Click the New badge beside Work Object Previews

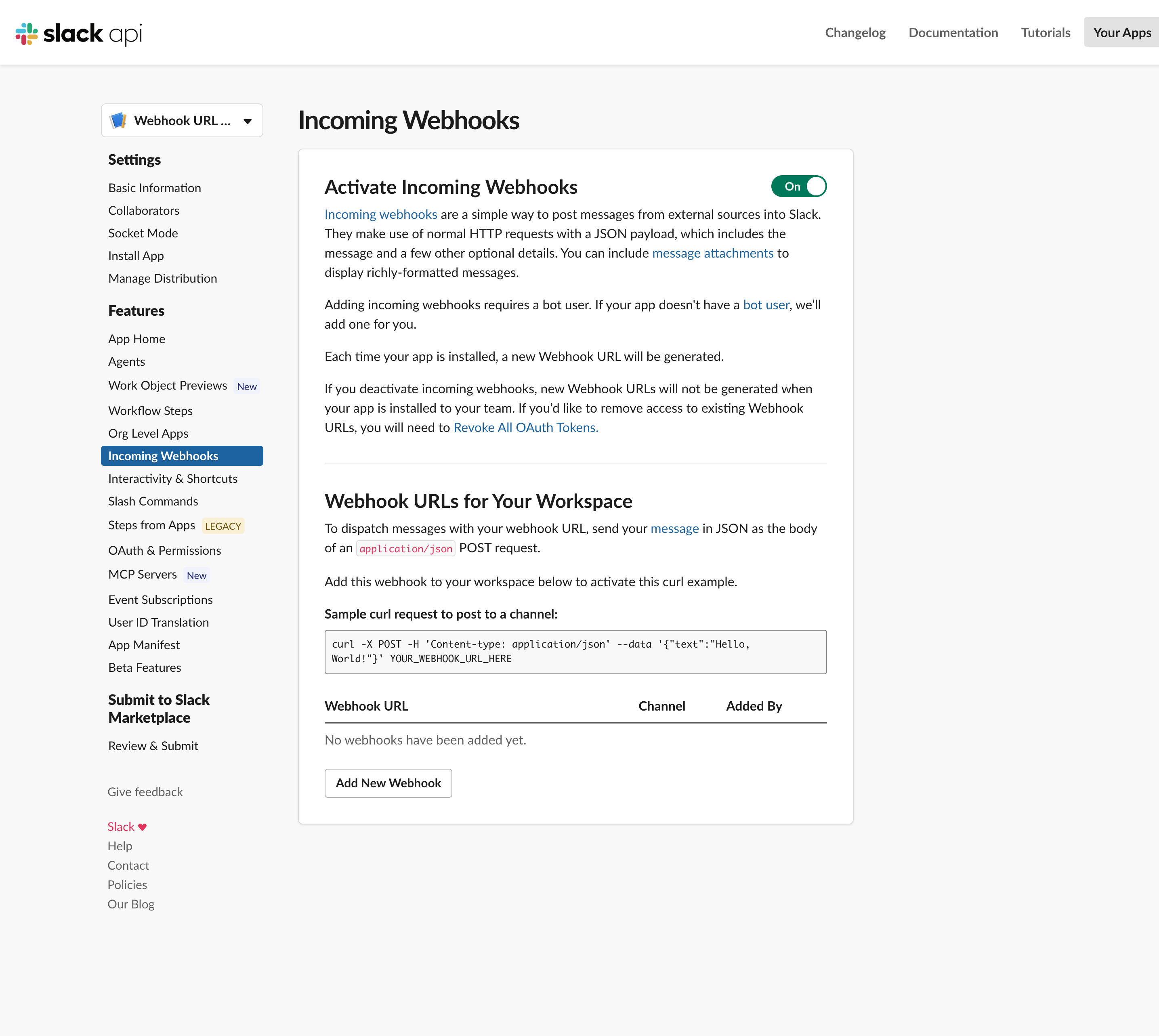[x=247, y=386]
